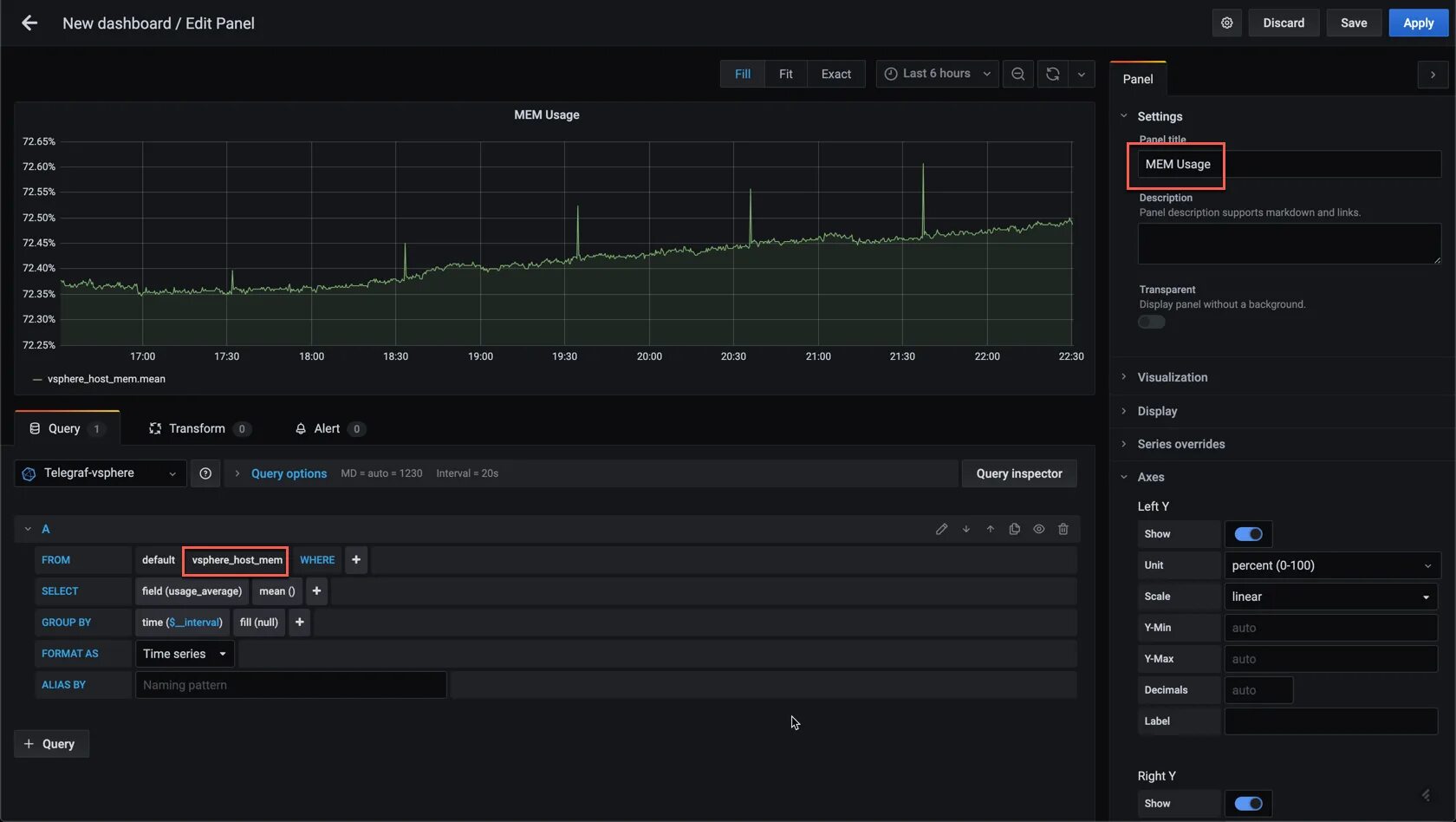Zoom out the time range

point(1017,74)
